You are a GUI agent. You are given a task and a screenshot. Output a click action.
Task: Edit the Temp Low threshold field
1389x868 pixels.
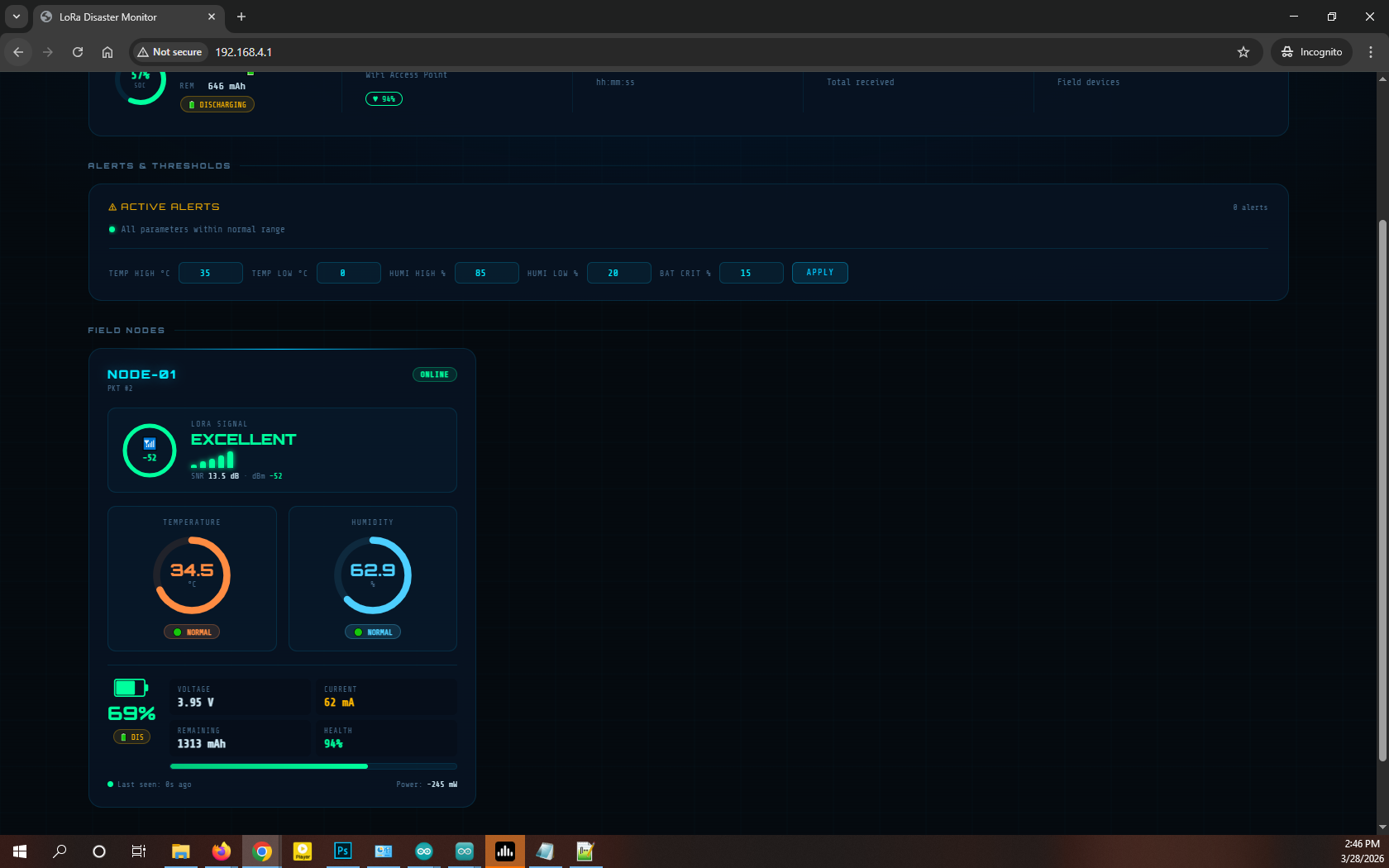[x=349, y=273]
